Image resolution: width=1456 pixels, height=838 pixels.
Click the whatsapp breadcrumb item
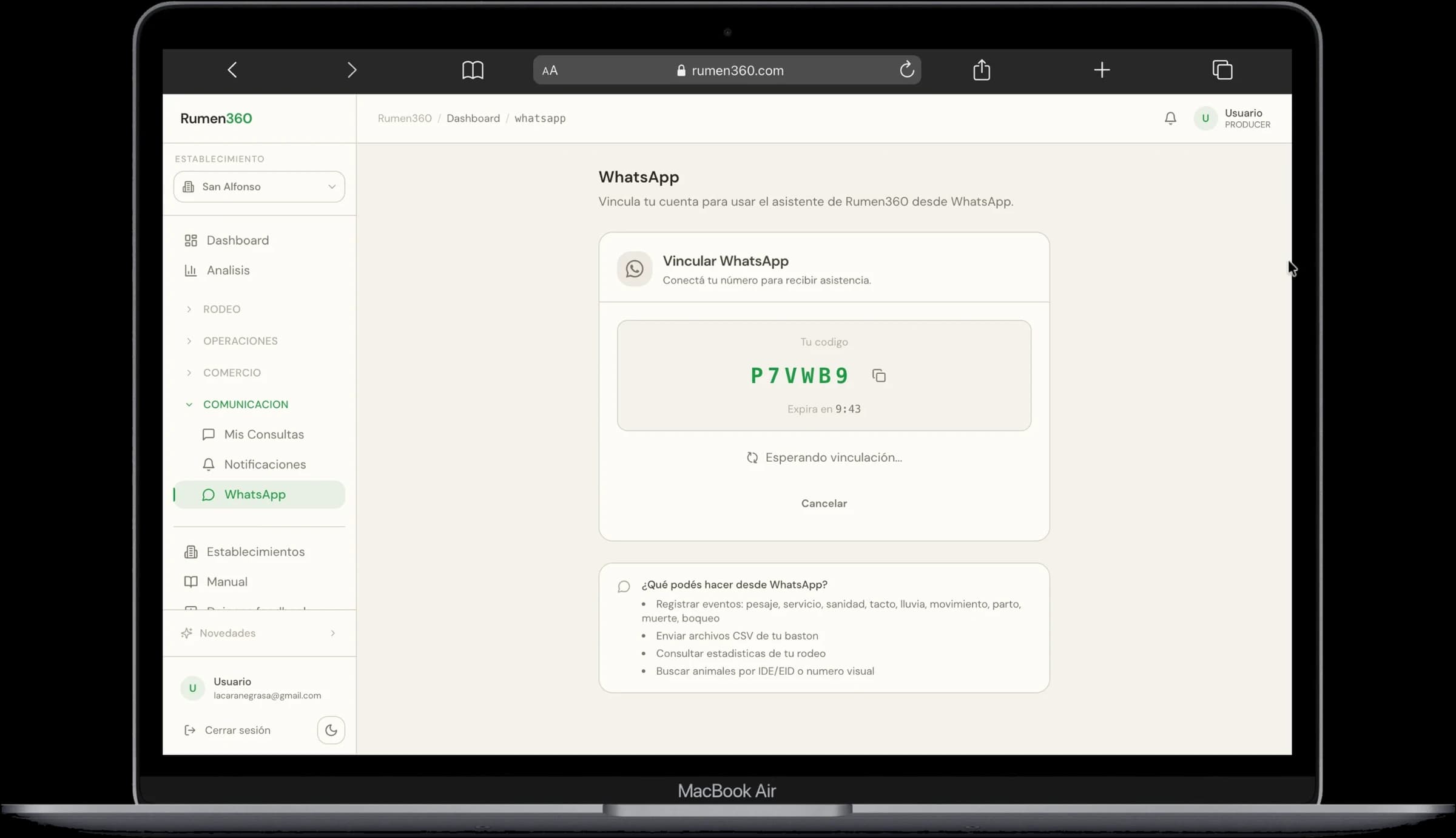pos(540,118)
